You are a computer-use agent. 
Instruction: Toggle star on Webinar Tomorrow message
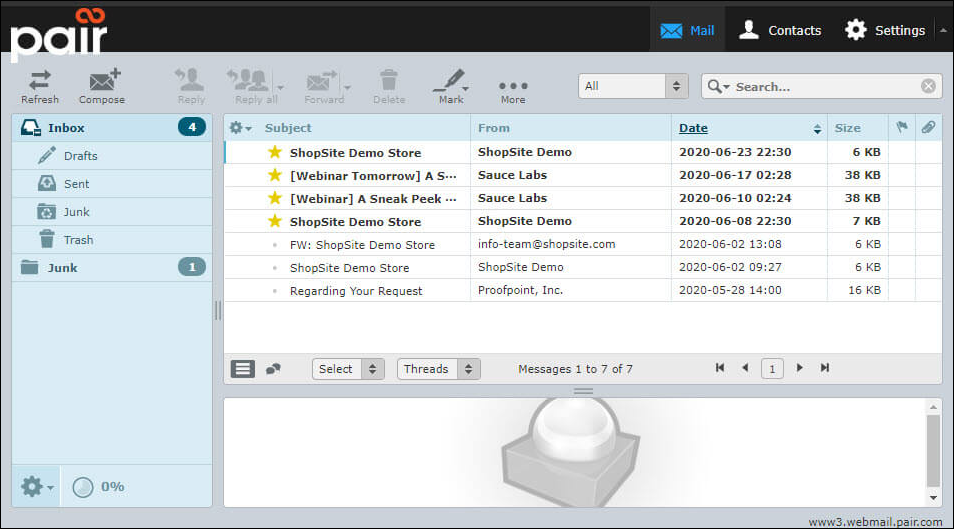pos(275,175)
